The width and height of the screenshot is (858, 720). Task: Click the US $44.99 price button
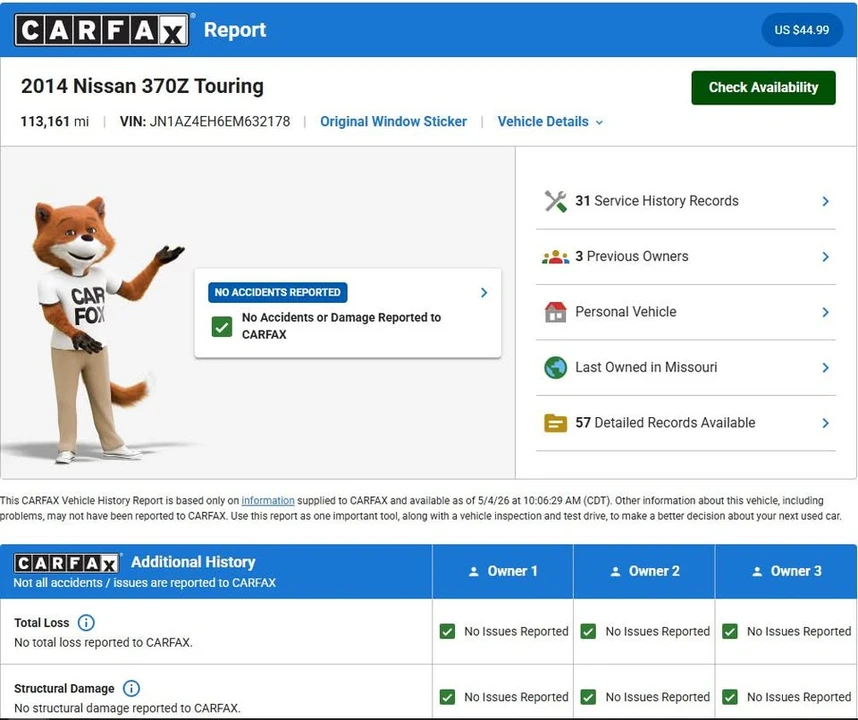pyautogui.click(x=802, y=30)
